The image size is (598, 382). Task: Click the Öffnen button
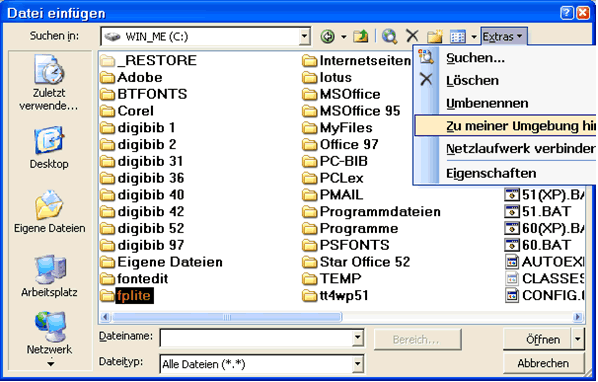537,339
